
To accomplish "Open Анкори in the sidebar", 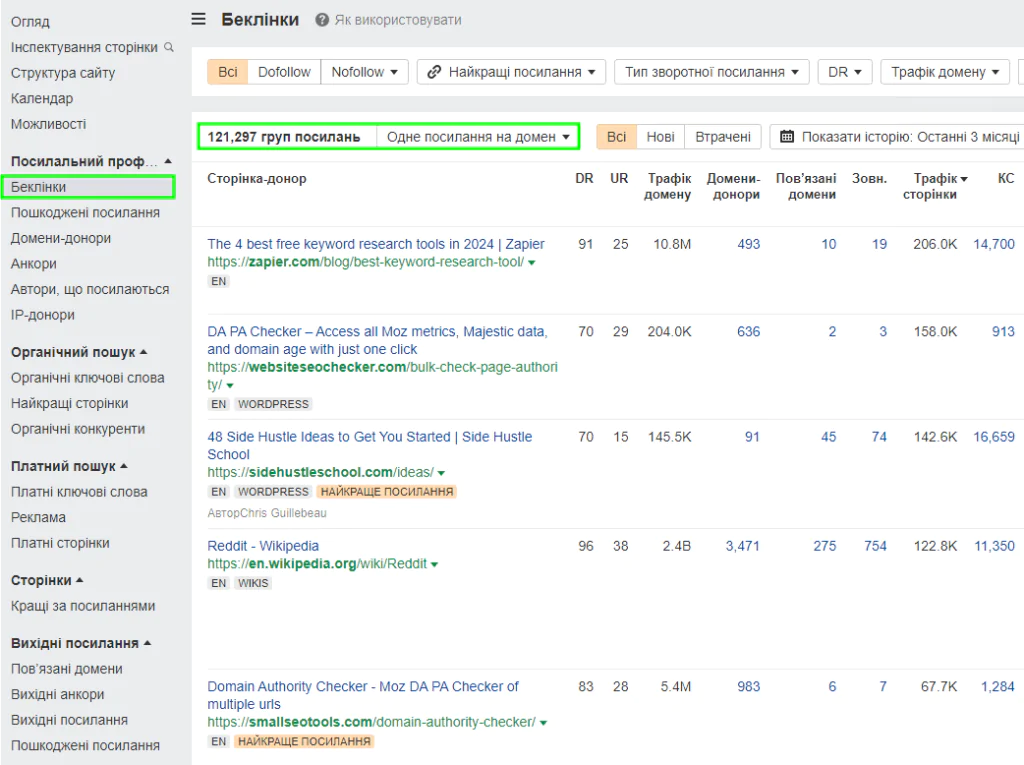I will point(33,263).
